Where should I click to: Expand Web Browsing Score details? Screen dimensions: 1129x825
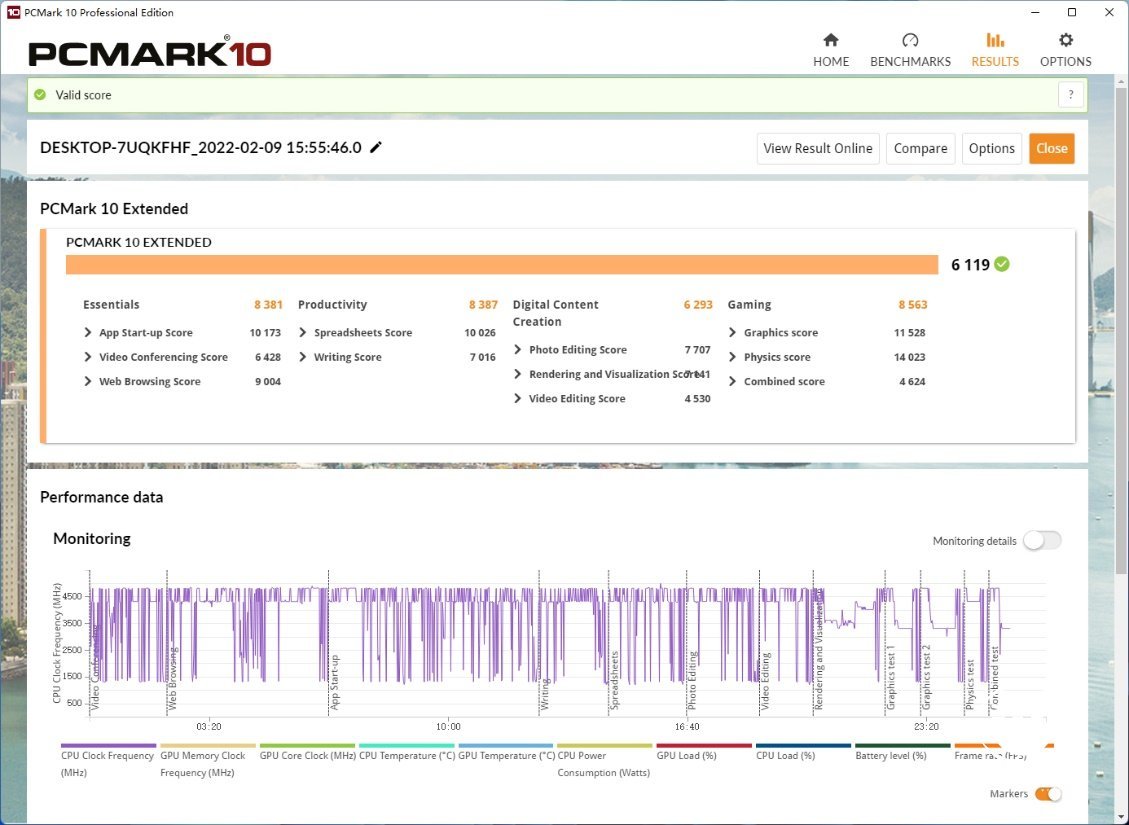[x=88, y=382]
